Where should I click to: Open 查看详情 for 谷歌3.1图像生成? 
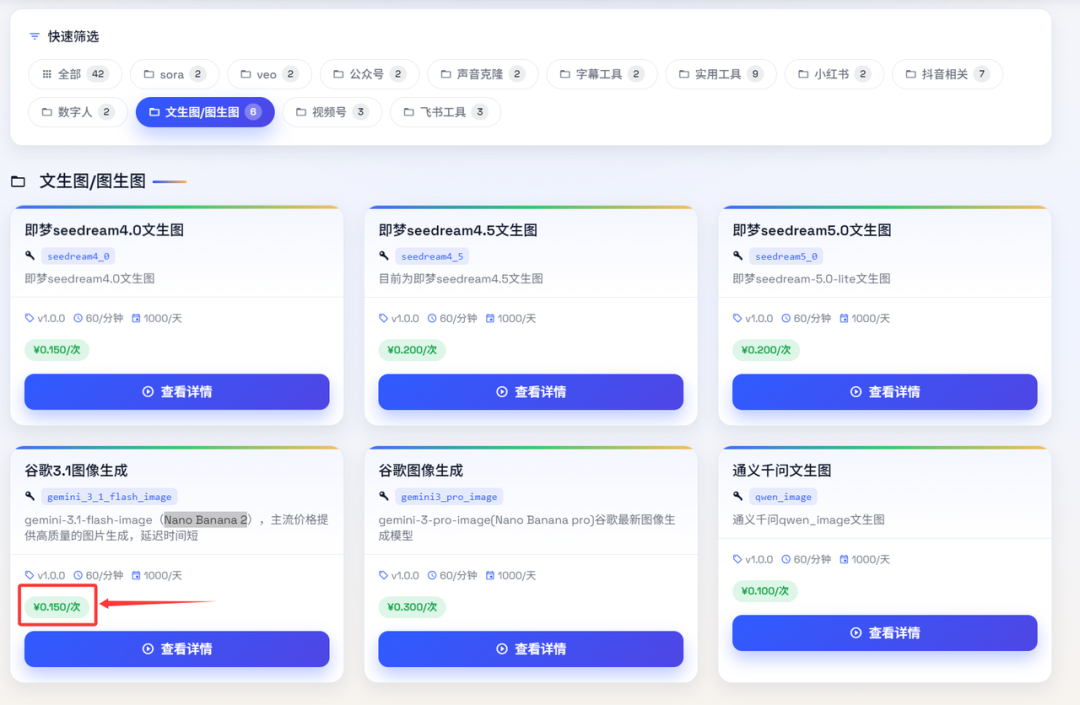pyautogui.click(x=176, y=649)
